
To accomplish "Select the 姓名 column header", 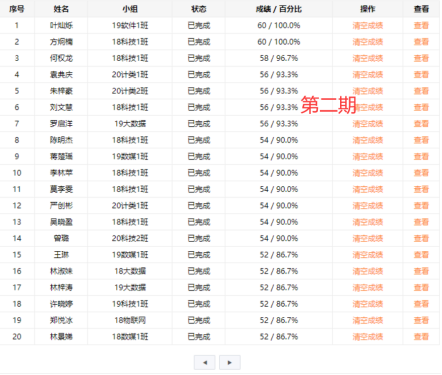I will tap(61, 9).
